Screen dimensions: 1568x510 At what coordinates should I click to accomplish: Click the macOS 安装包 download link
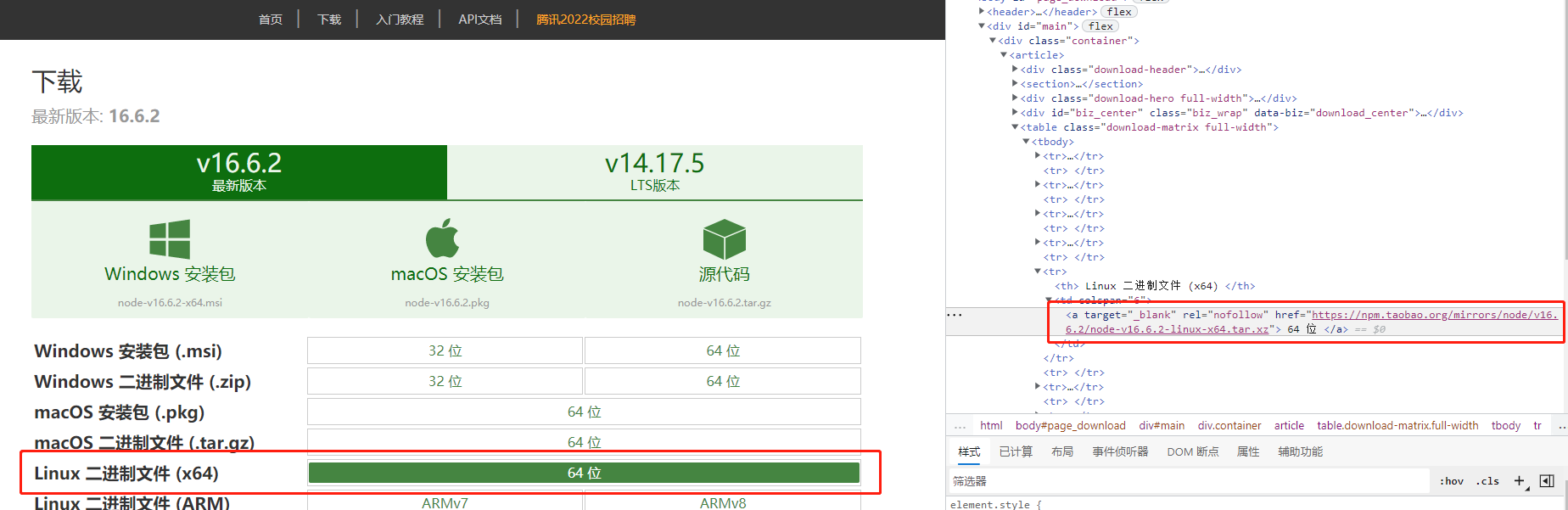click(x=447, y=274)
